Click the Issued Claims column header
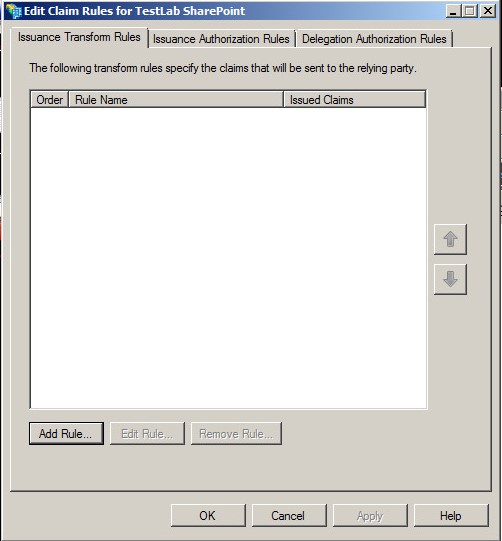Viewport: 502px width, 541px height. pyautogui.click(x=354, y=100)
